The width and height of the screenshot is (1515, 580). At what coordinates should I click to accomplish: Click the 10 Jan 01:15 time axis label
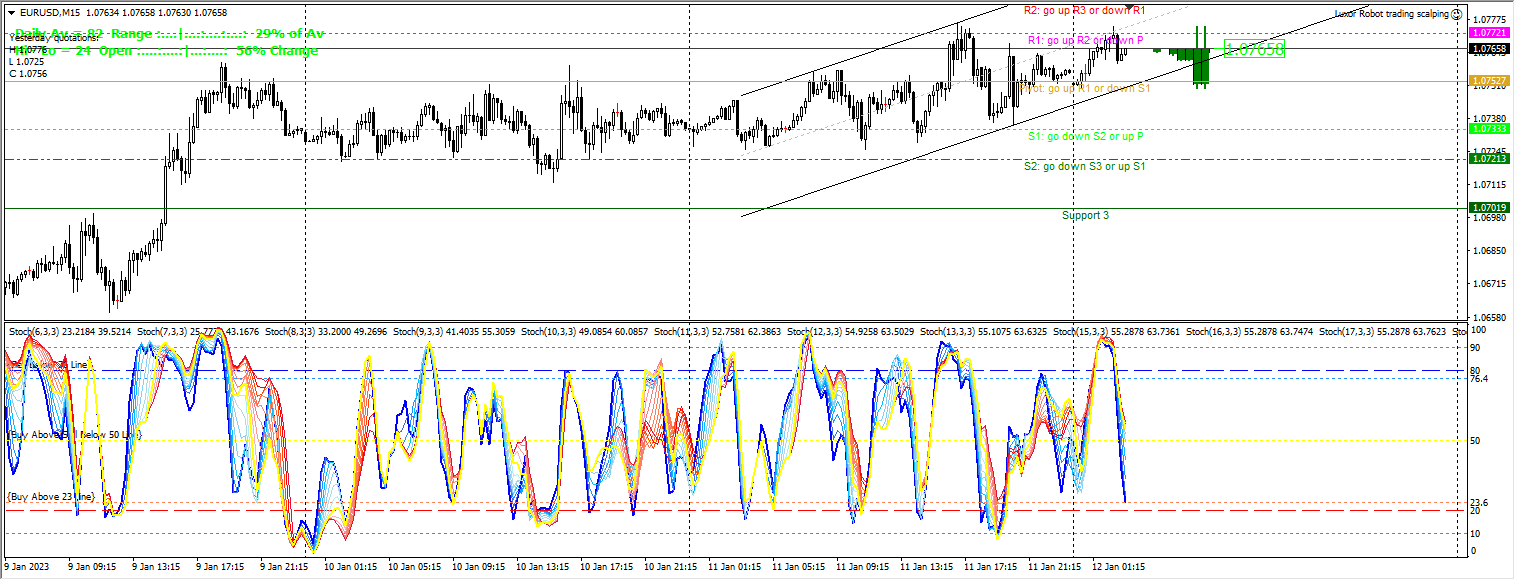pos(349,567)
